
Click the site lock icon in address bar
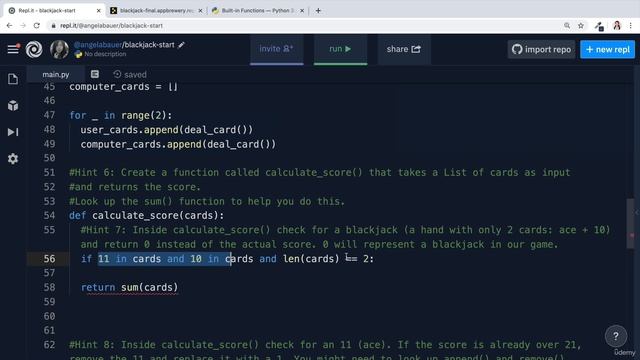click(x=53, y=25)
